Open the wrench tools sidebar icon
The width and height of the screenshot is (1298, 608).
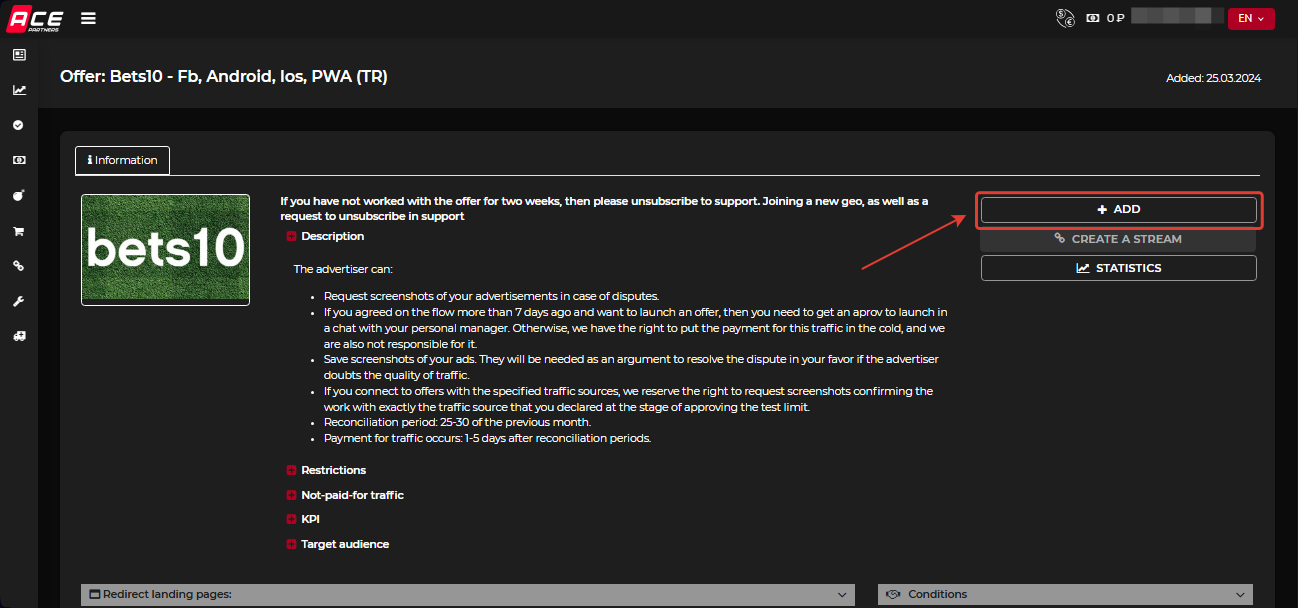pos(19,301)
